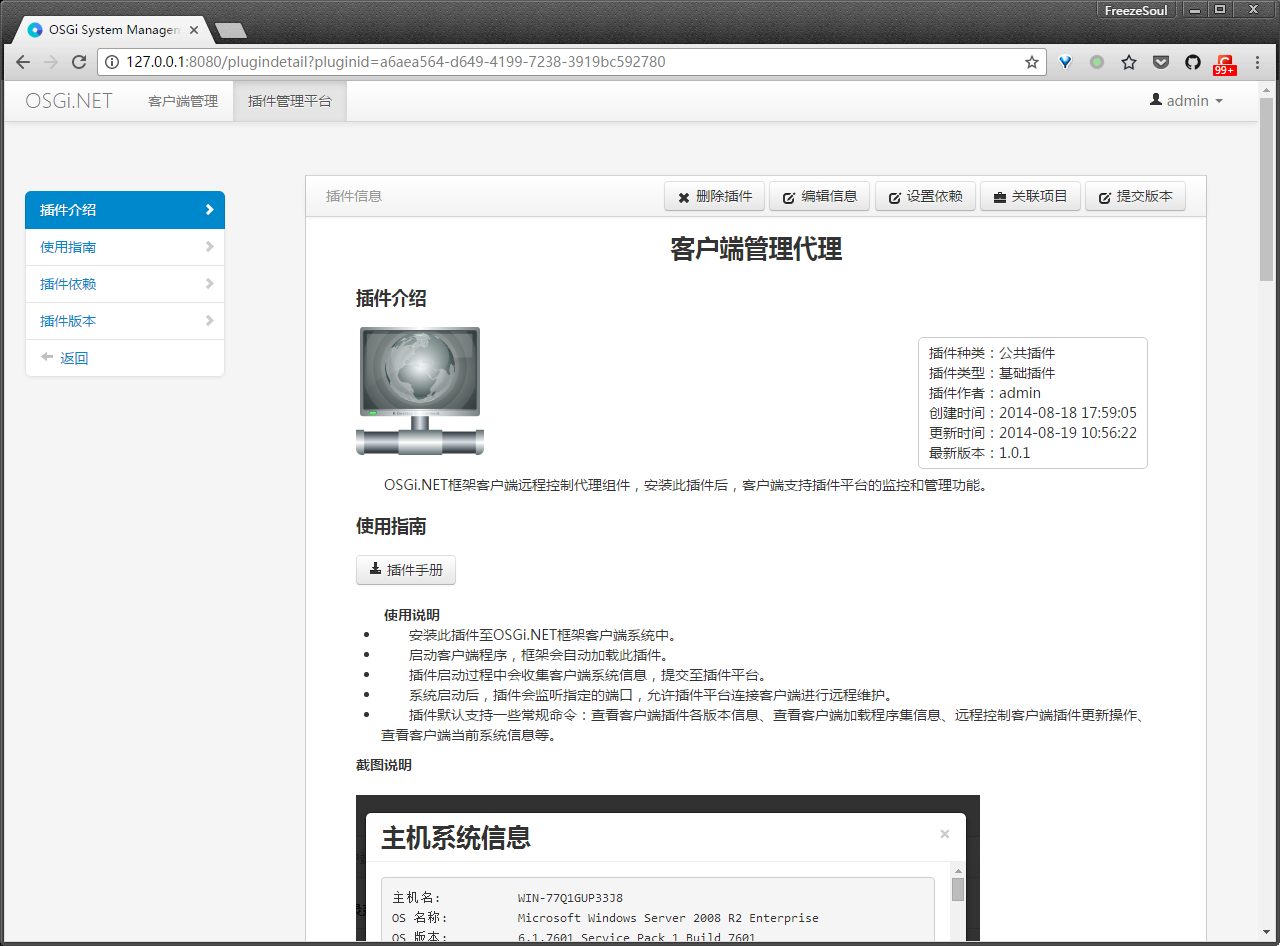The width and height of the screenshot is (1280, 946).
Task: Open the GitHub extension icon
Action: 1193,62
